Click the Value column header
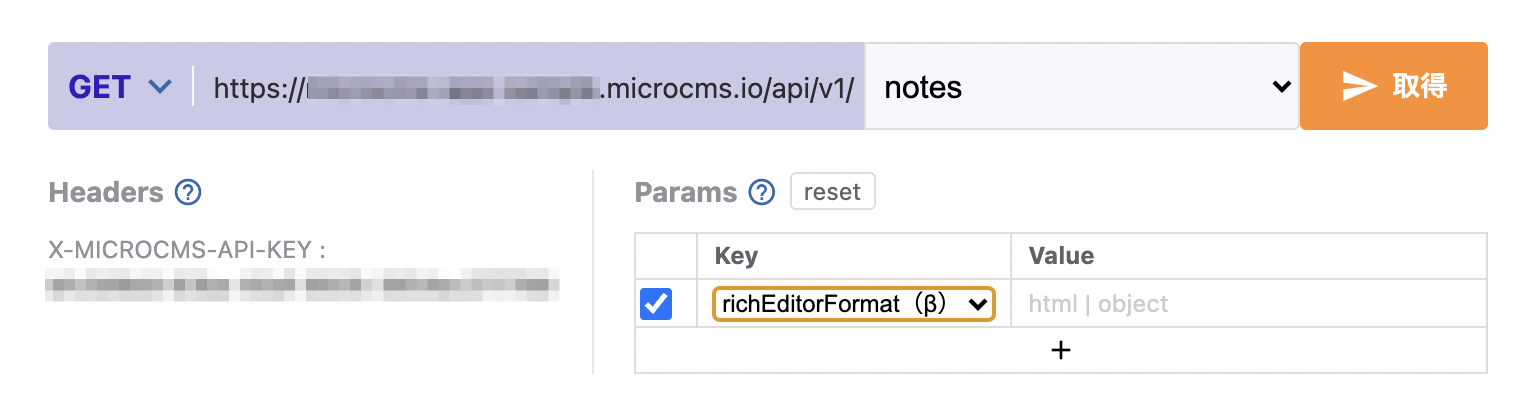Screen dimensions: 1526x412 point(1061,256)
